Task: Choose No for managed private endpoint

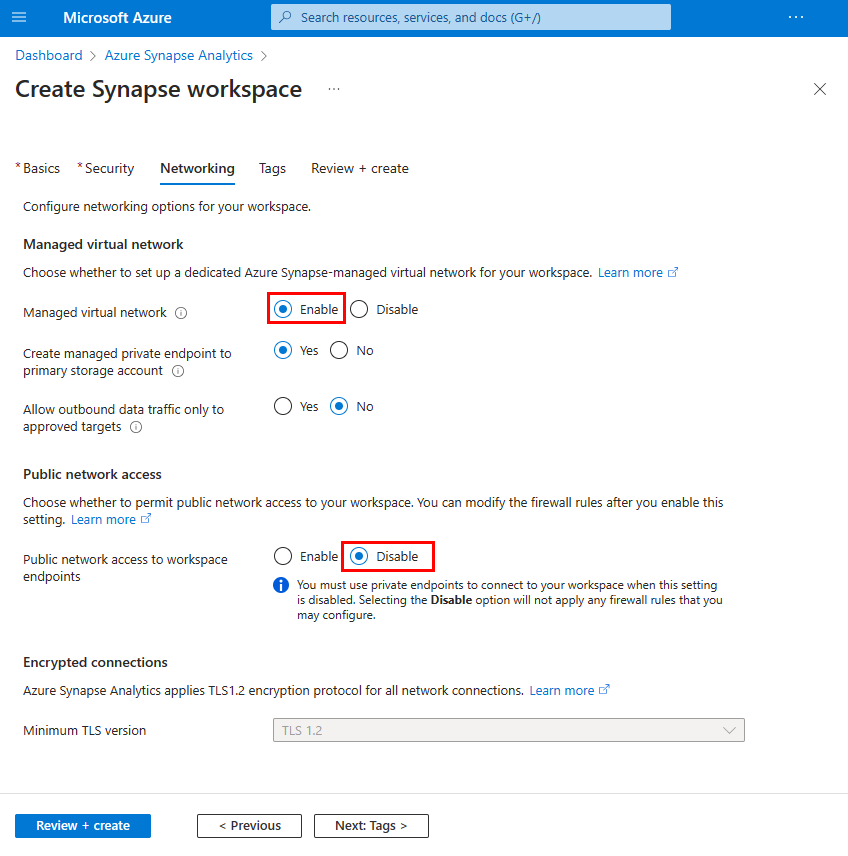Action: 339,350
